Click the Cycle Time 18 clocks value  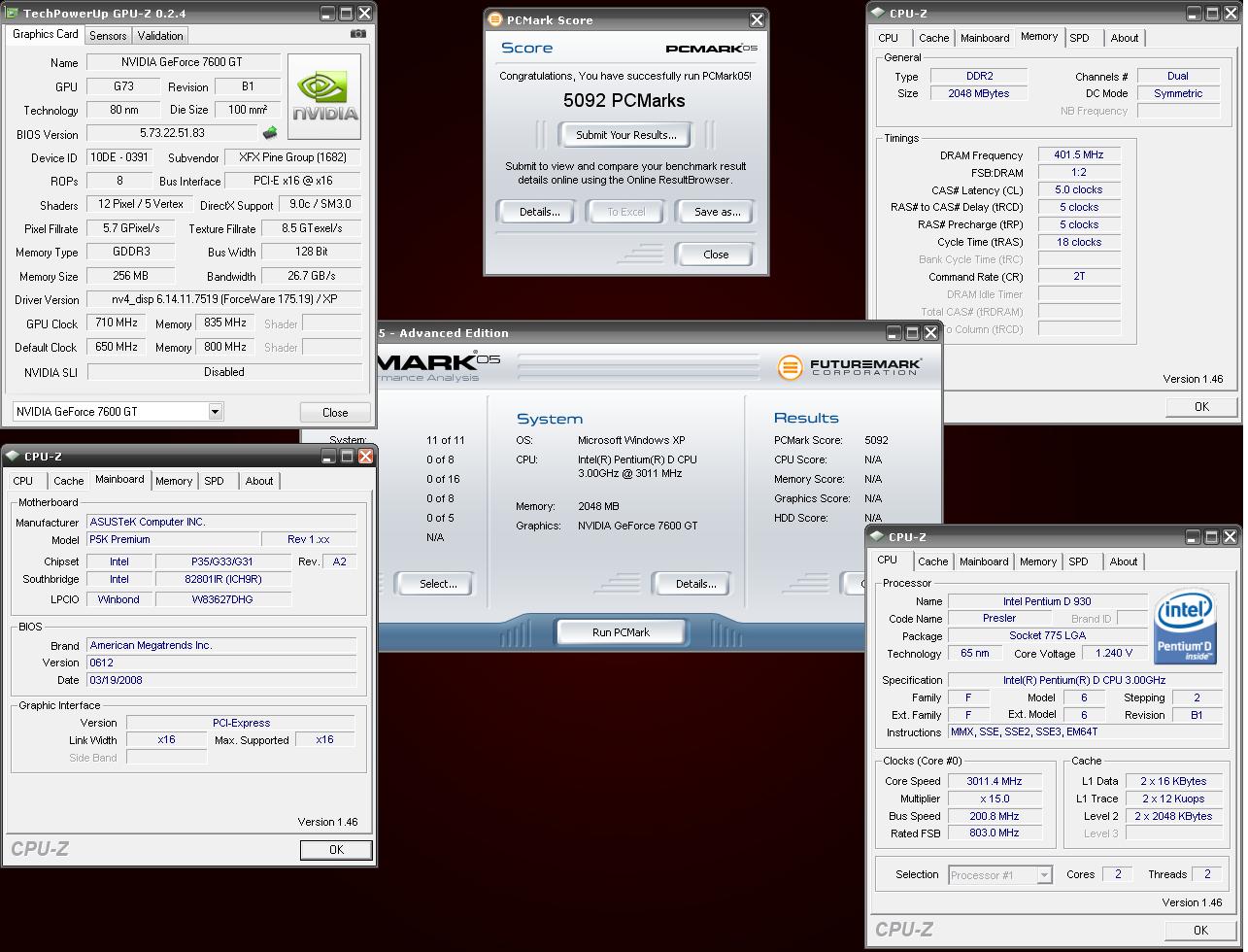[1079, 242]
